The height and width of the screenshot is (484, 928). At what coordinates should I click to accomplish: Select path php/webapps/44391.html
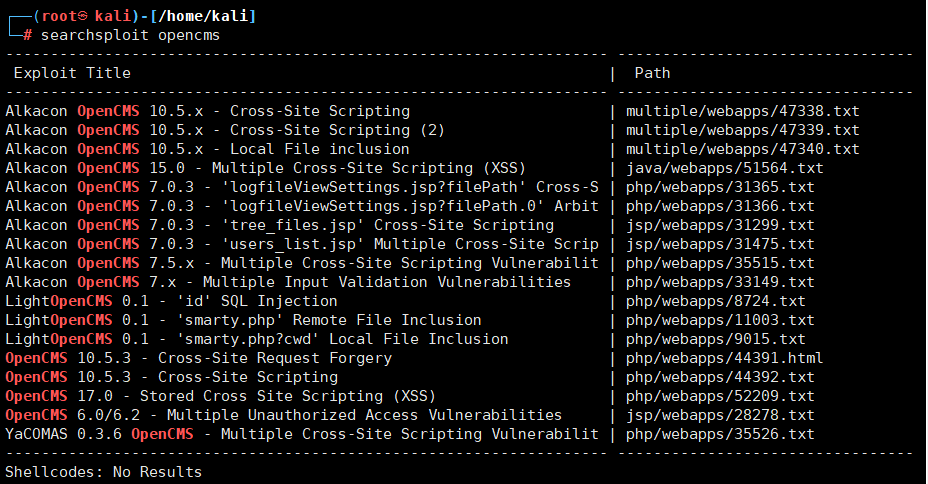[724, 358]
